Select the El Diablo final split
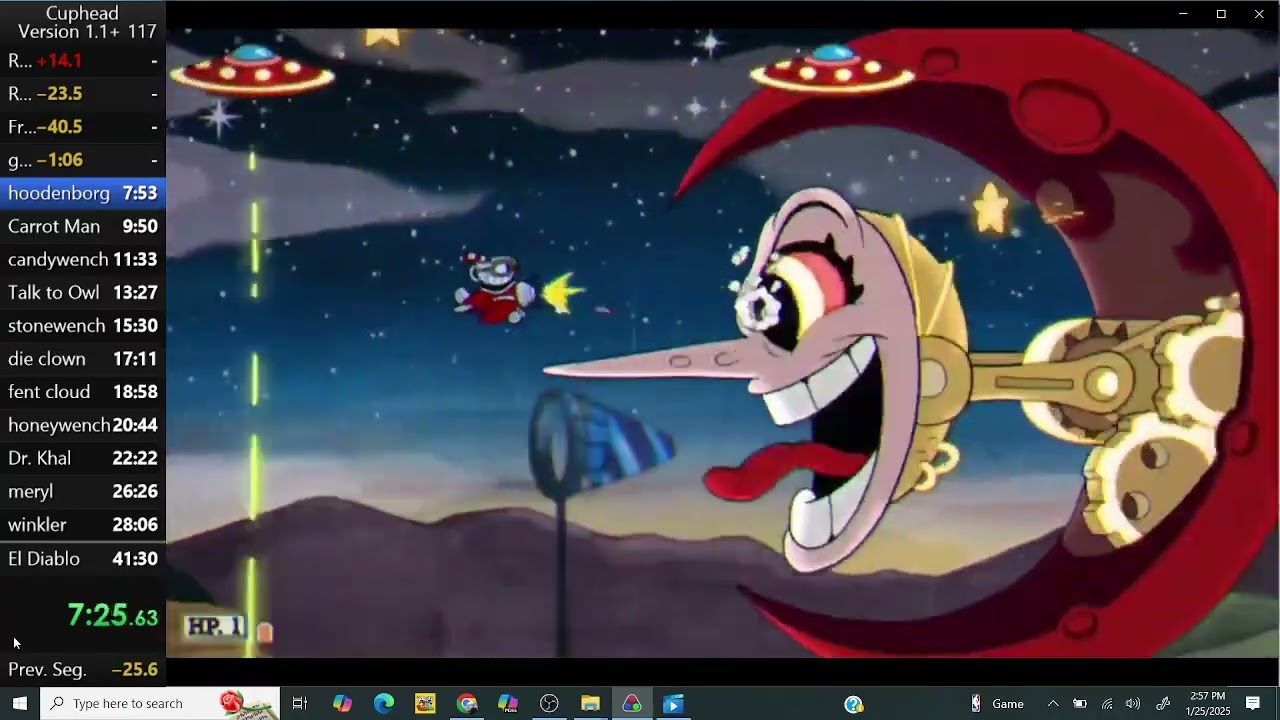 (83, 558)
